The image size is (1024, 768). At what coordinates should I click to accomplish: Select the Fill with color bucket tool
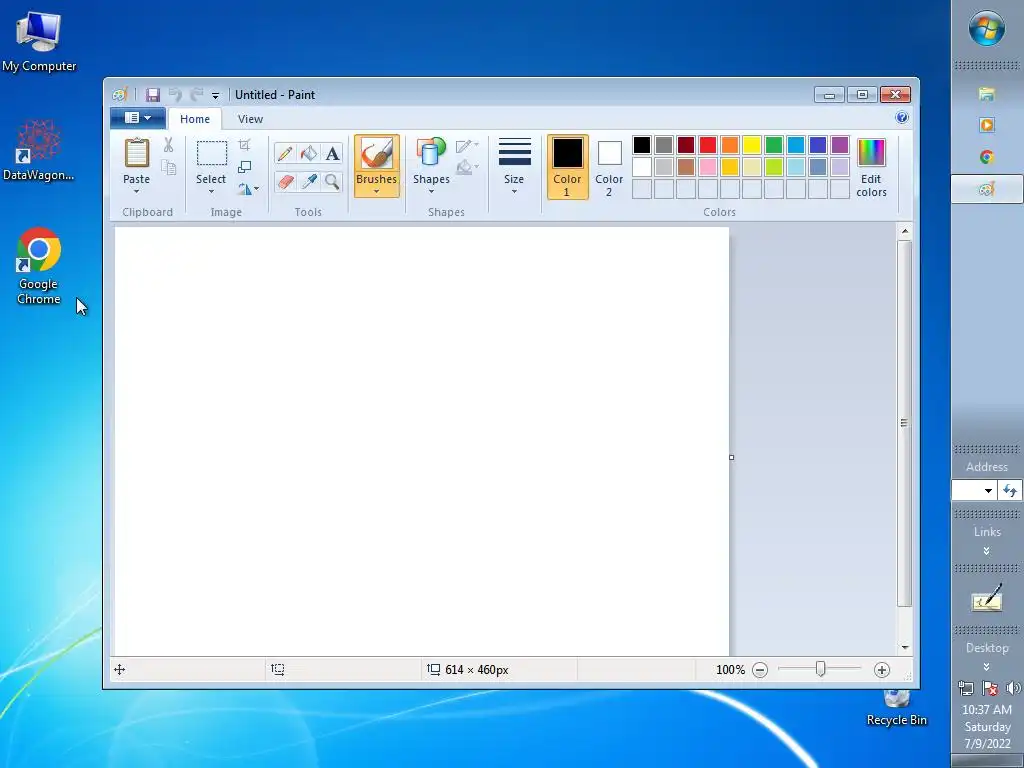pos(308,153)
